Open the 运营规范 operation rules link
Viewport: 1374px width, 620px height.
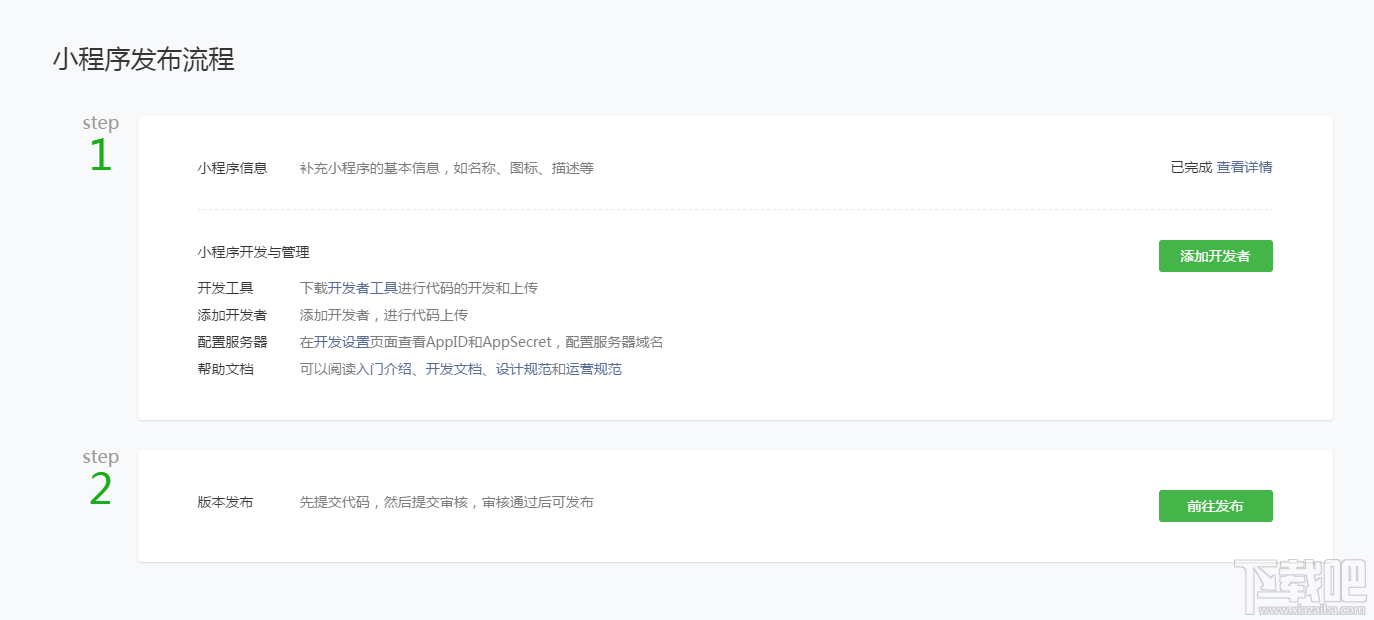point(591,368)
